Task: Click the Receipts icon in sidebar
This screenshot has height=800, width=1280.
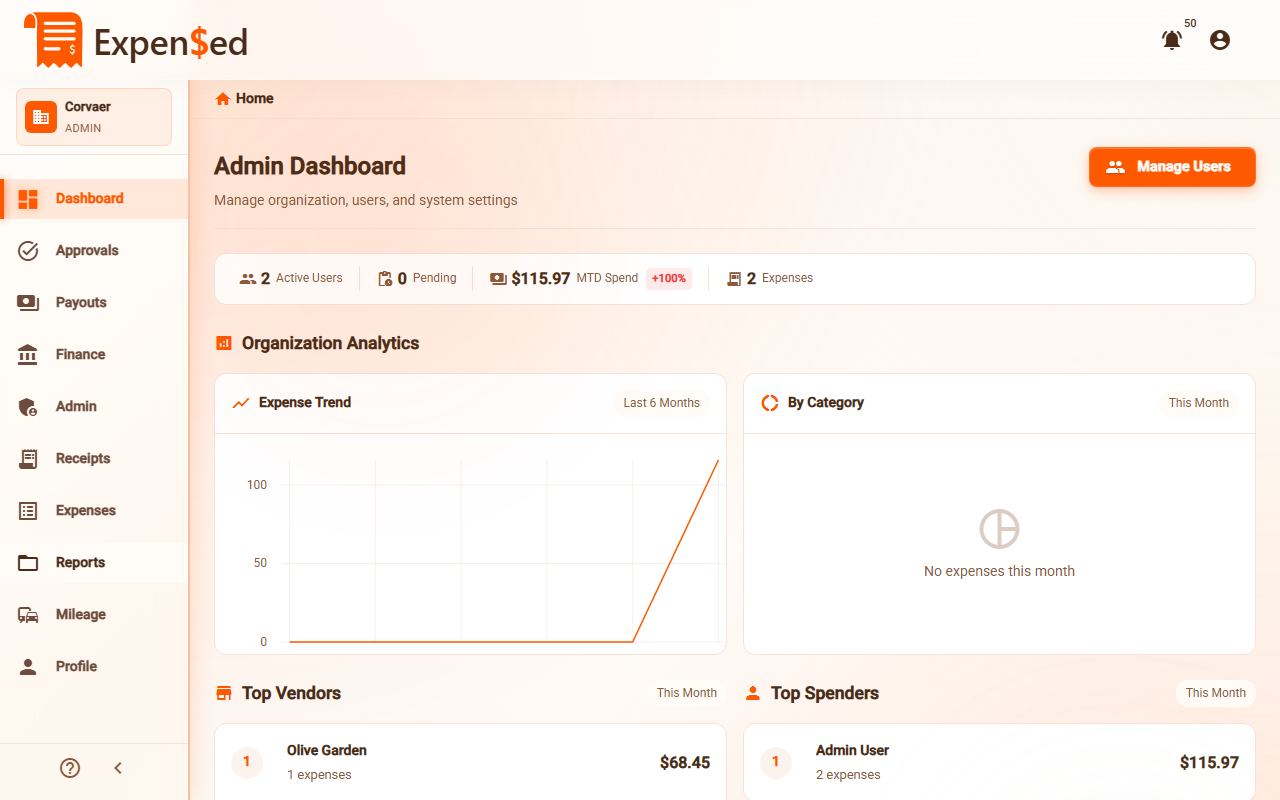Action: (28, 459)
